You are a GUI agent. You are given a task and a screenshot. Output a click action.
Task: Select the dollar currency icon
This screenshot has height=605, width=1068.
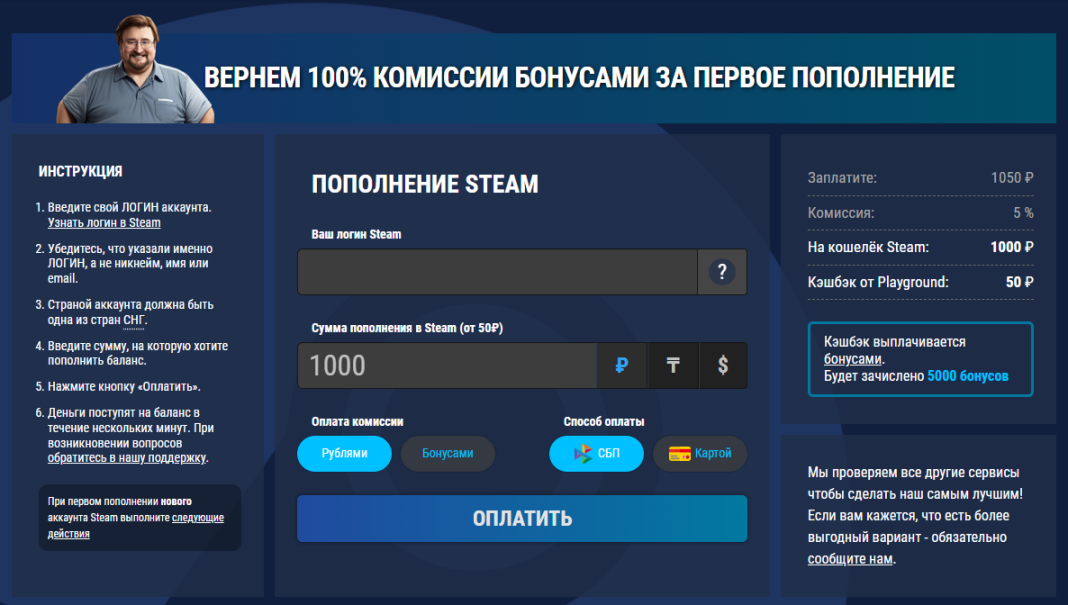723,365
